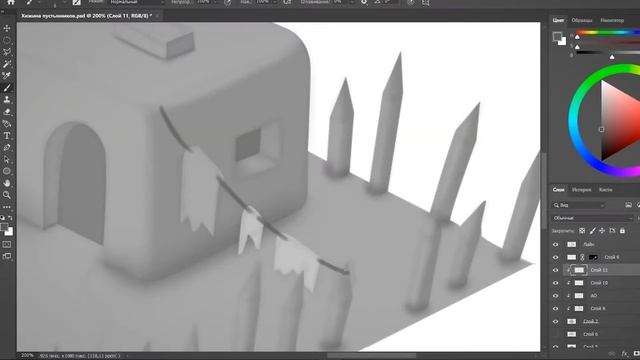Select the Слой 8 layer name

(598, 309)
